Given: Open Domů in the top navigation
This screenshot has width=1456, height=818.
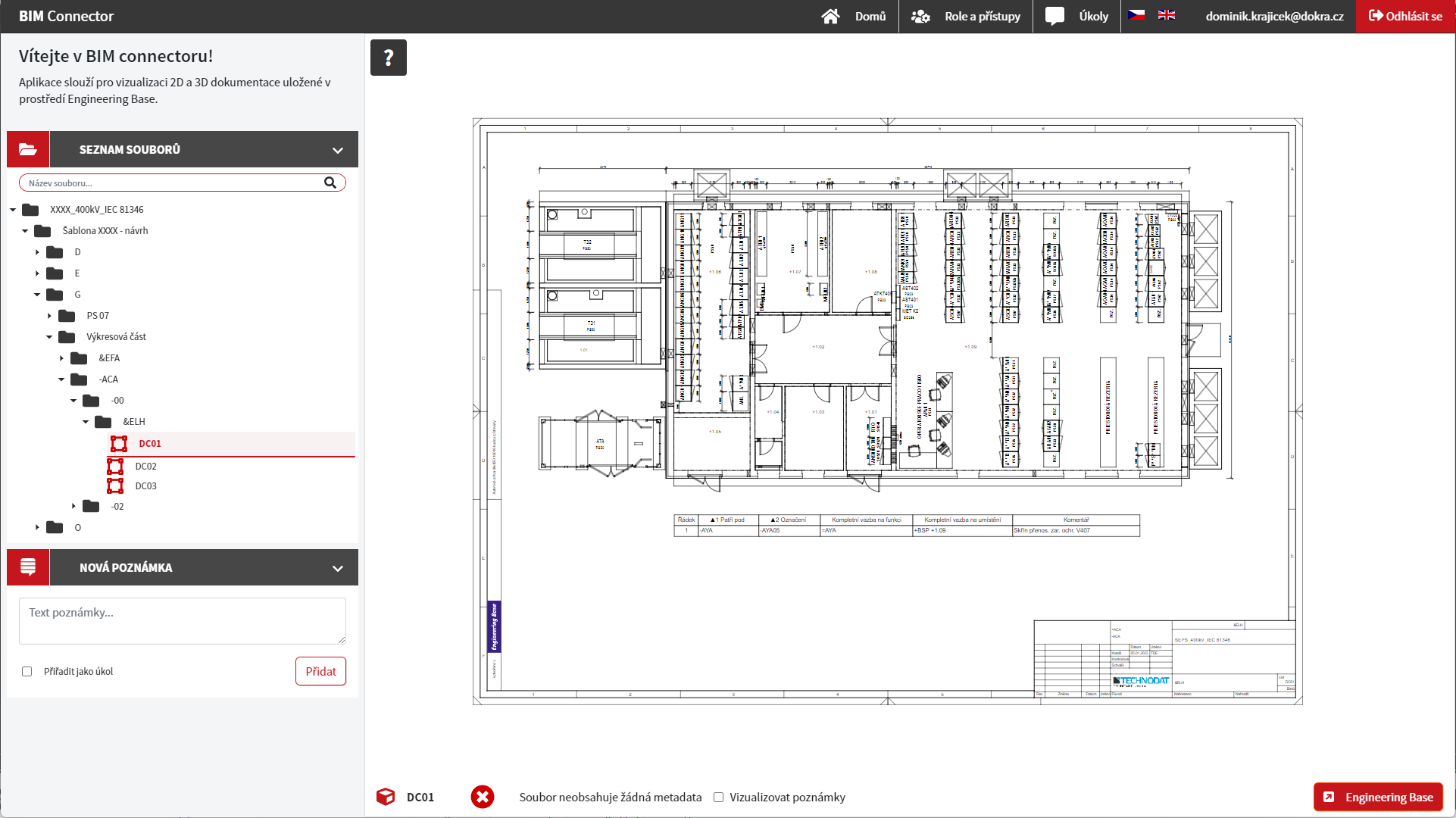Looking at the screenshot, I should tap(870, 16).
